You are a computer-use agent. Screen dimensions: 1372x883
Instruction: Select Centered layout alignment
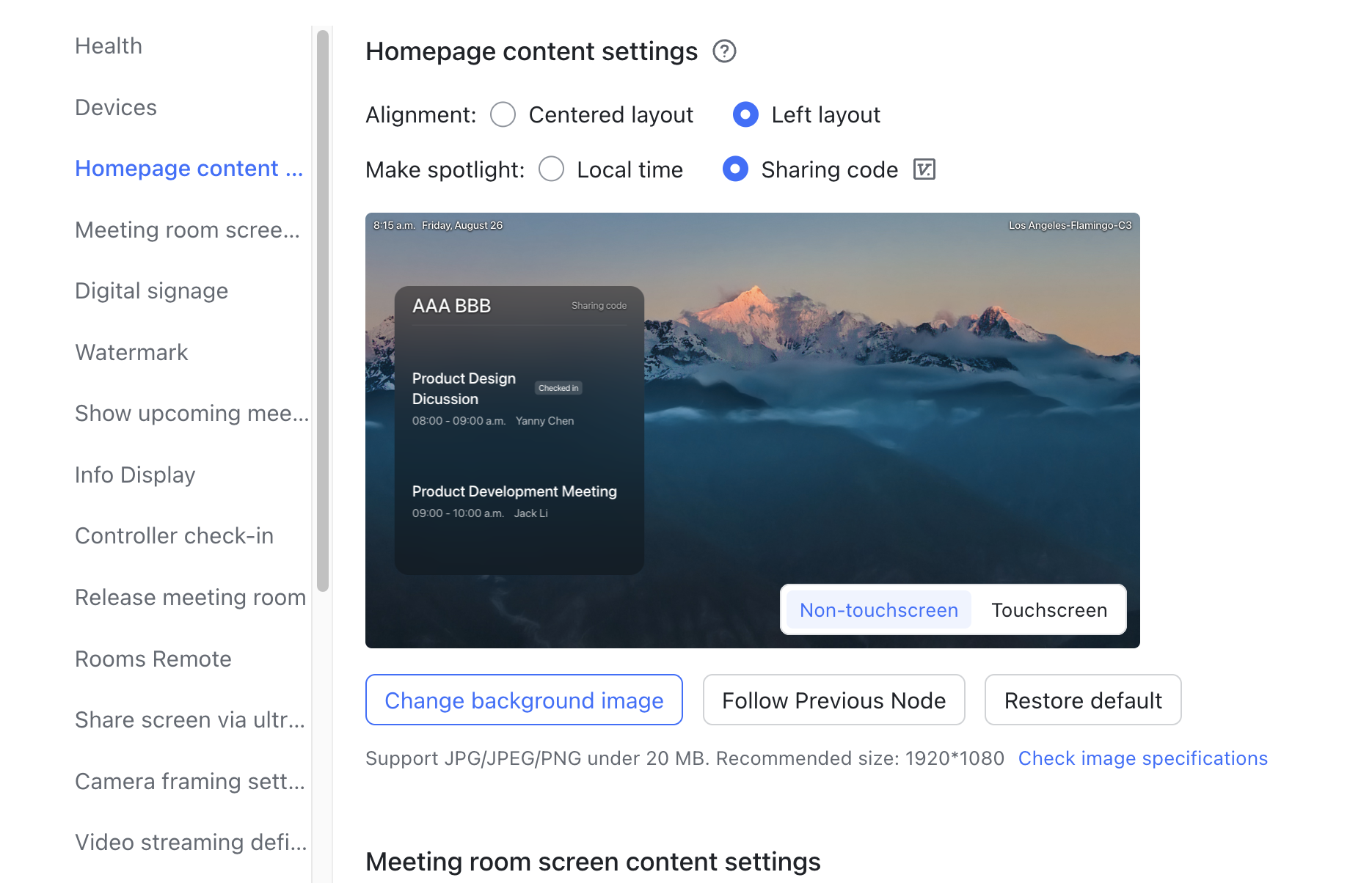click(503, 115)
